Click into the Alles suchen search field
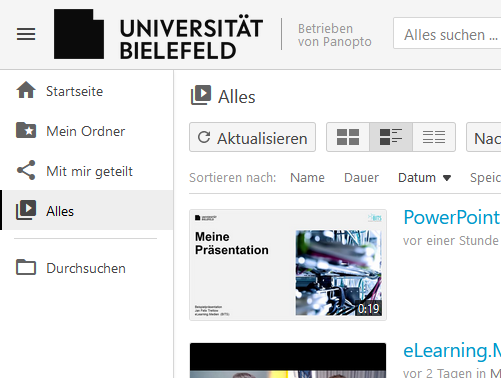Viewport: 501px width, 378px height. (447, 33)
